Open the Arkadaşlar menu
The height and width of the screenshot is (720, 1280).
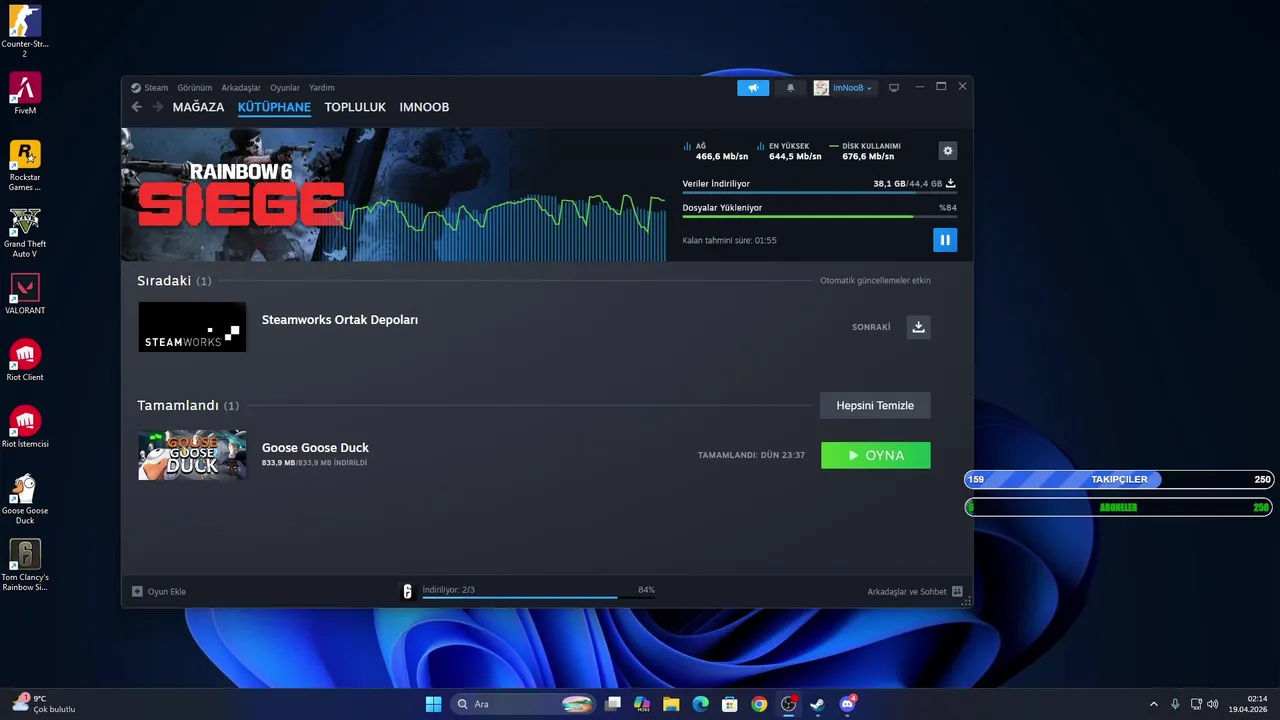click(x=241, y=88)
